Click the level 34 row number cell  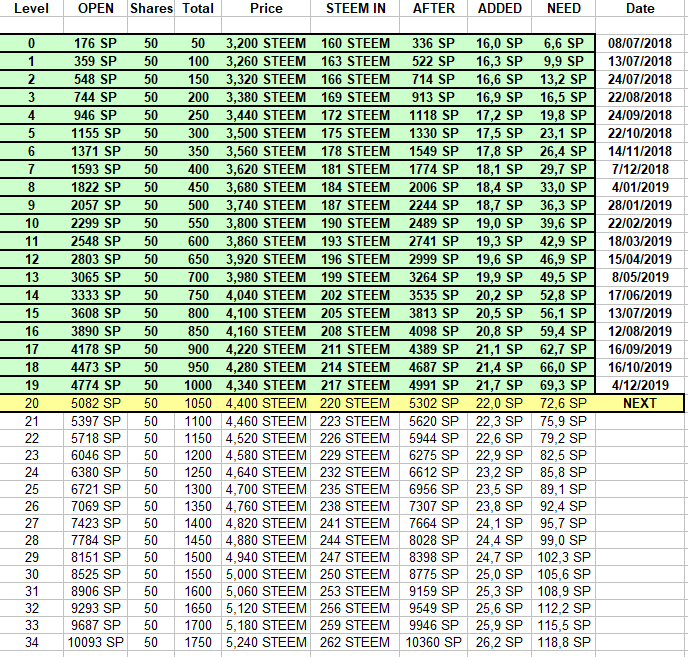32,643
